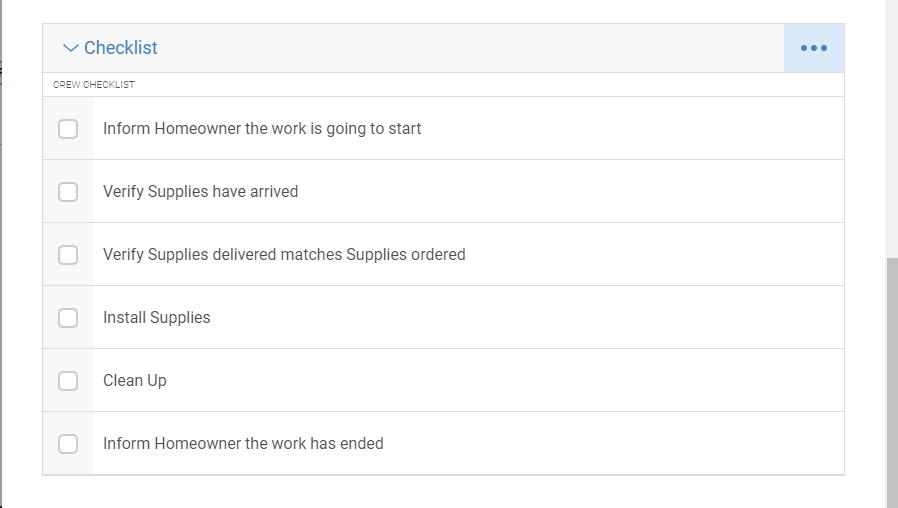The width and height of the screenshot is (898, 508).
Task: Open the three-dot menu in Checklist header
Action: (x=814, y=48)
